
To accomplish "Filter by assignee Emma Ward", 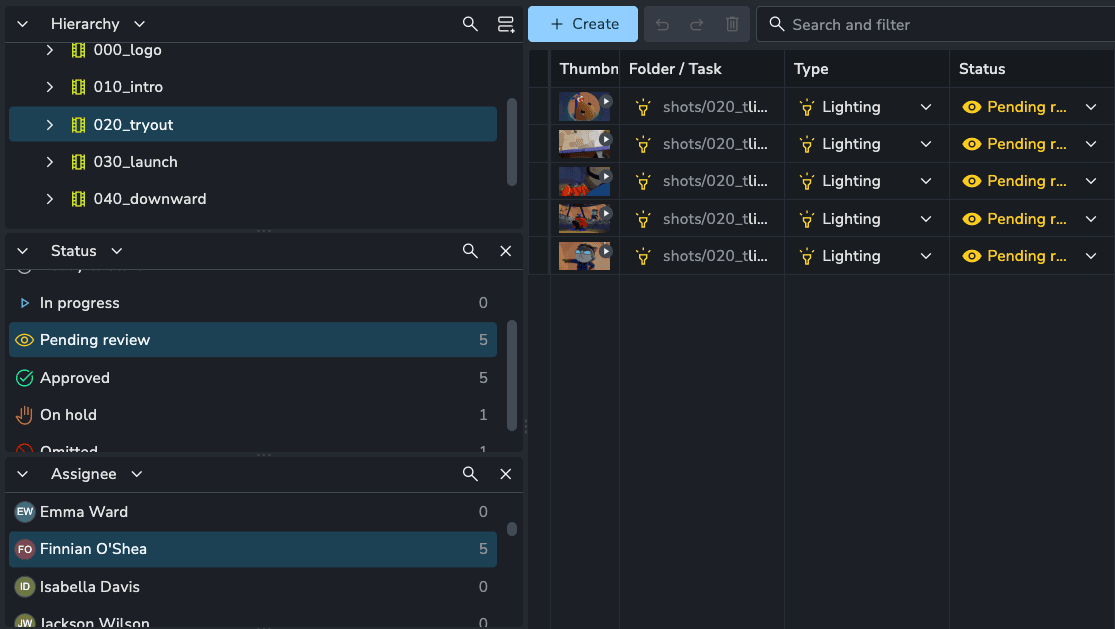I will (x=252, y=512).
